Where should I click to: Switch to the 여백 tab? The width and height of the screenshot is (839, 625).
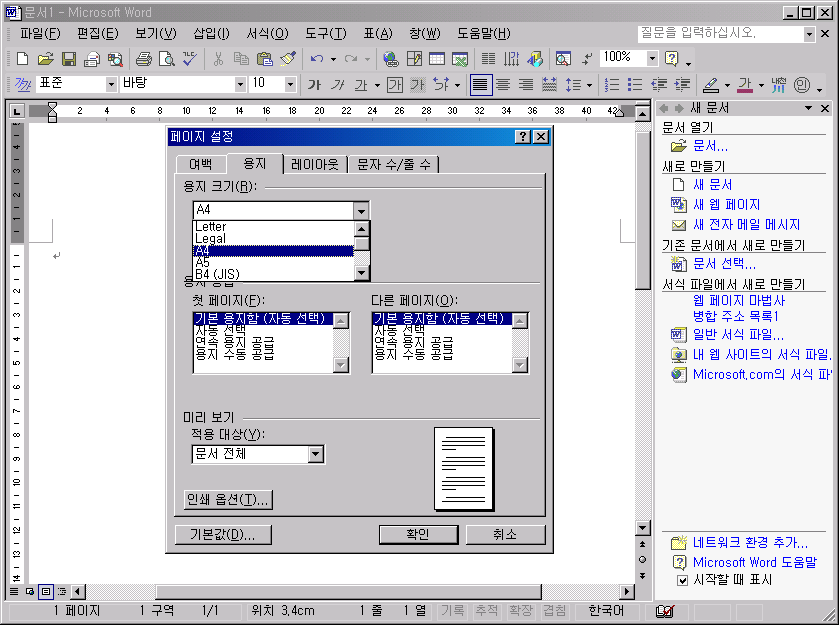tap(201, 164)
